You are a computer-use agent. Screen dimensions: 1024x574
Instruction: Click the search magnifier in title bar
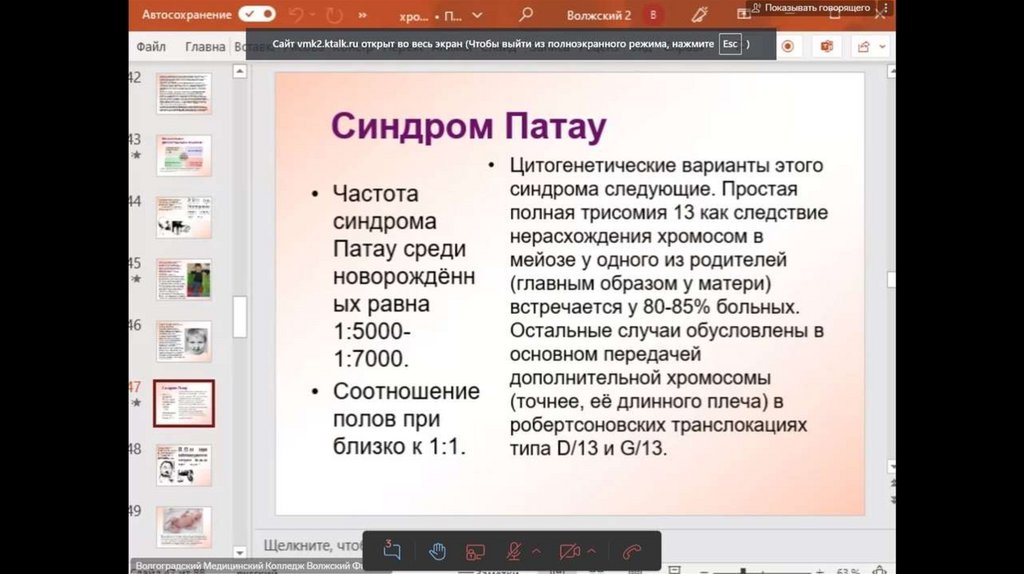coord(526,15)
